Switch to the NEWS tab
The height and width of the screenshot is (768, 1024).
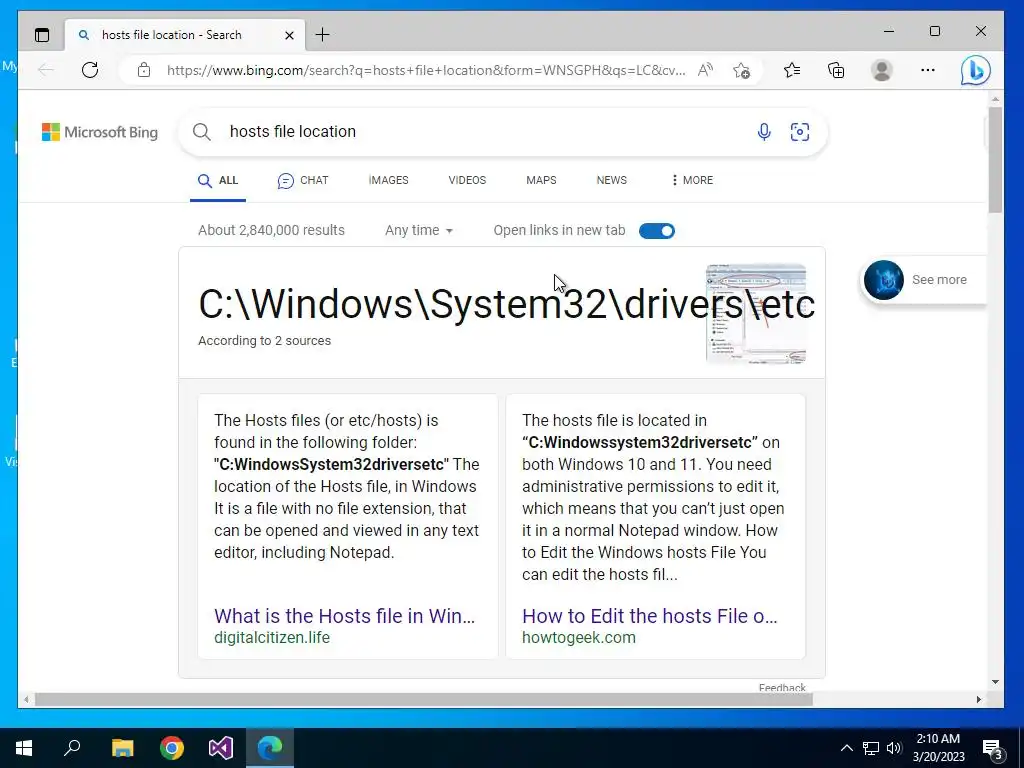point(611,180)
